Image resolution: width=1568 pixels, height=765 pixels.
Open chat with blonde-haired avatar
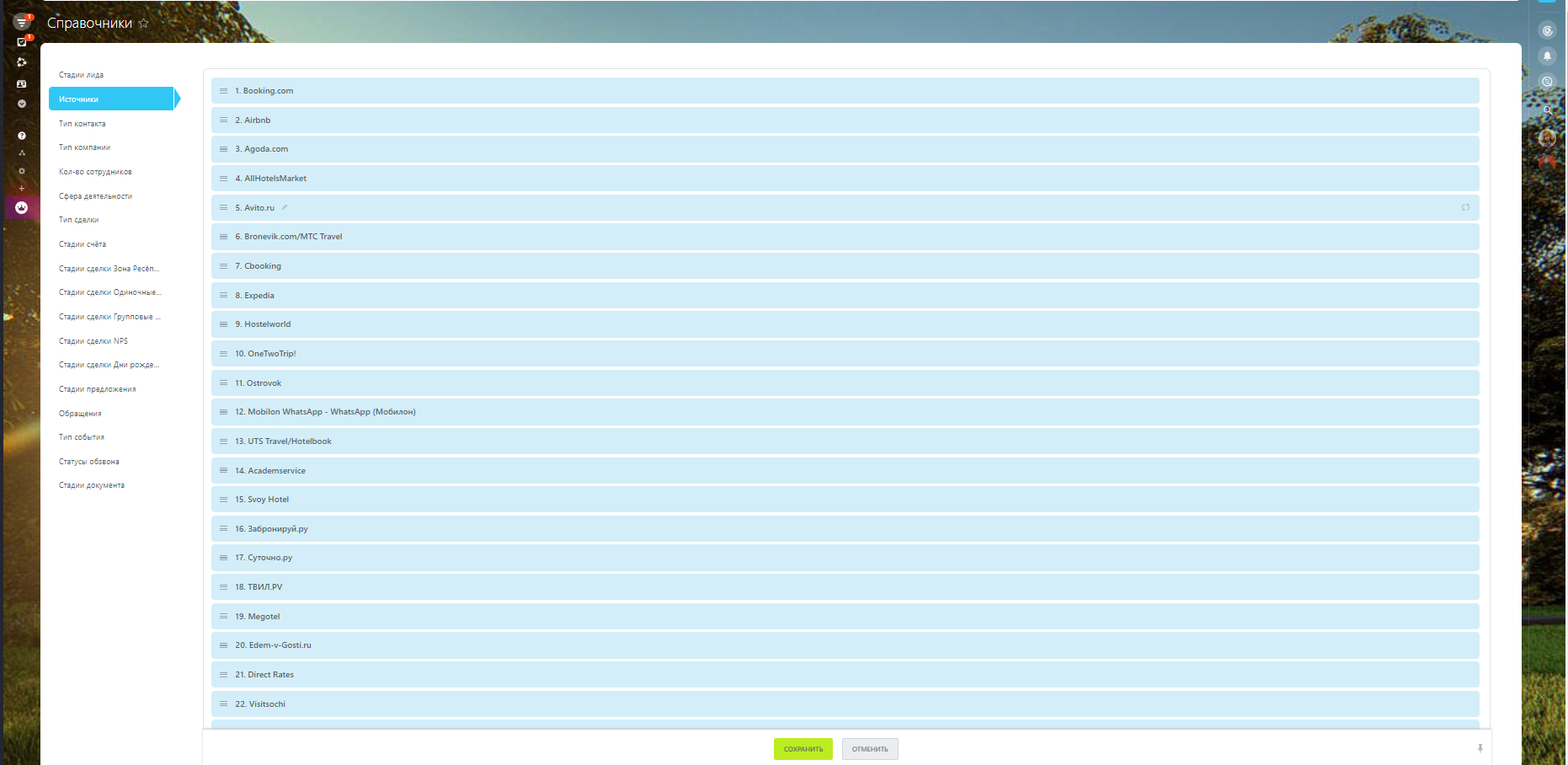(x=1547, y=137)
